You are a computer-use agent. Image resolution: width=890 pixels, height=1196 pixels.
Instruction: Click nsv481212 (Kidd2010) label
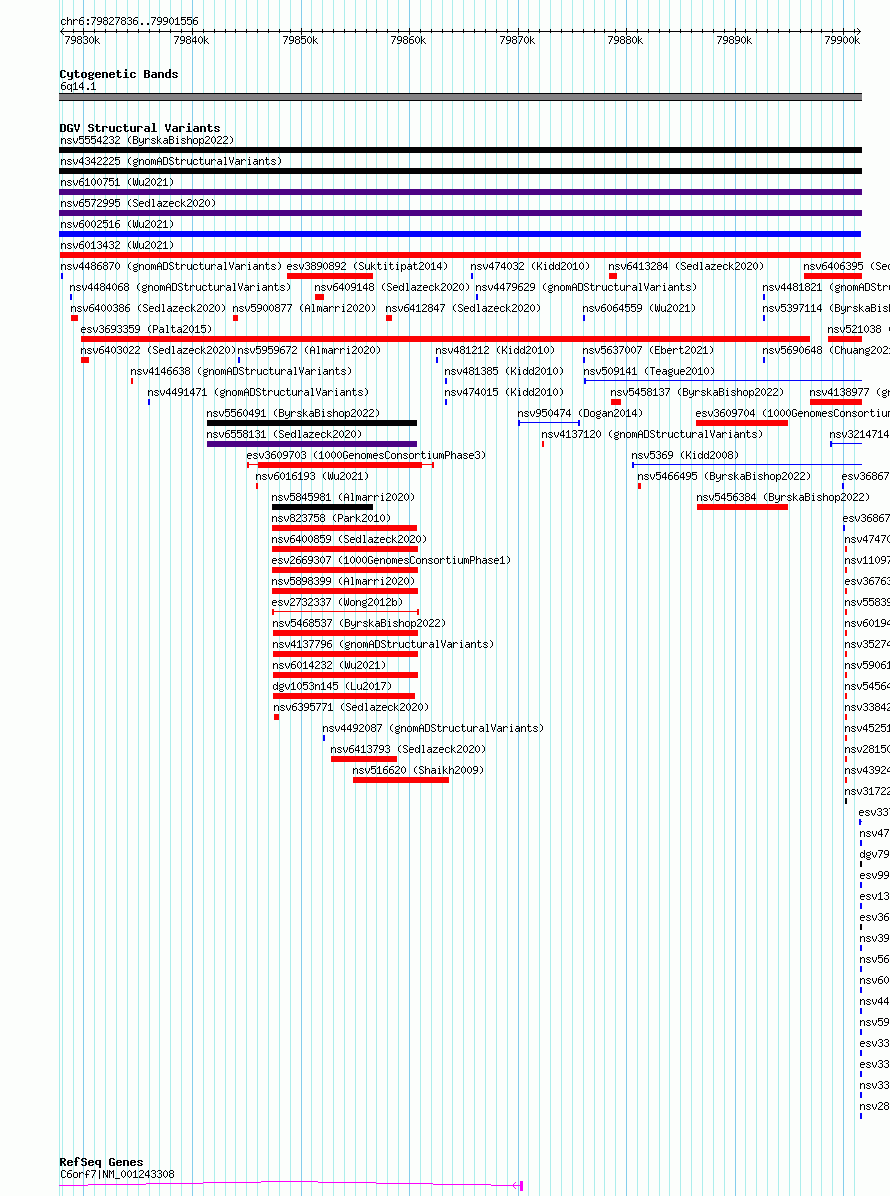point(495,350)
